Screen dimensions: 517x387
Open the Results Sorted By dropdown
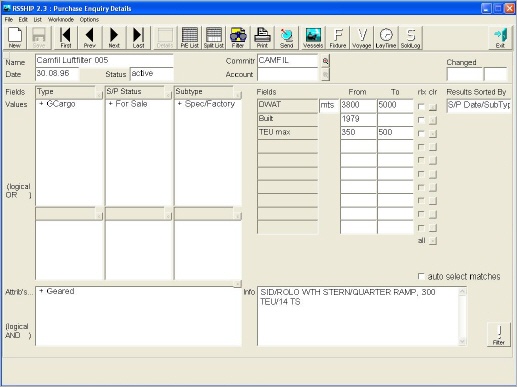tap(478, 105)
